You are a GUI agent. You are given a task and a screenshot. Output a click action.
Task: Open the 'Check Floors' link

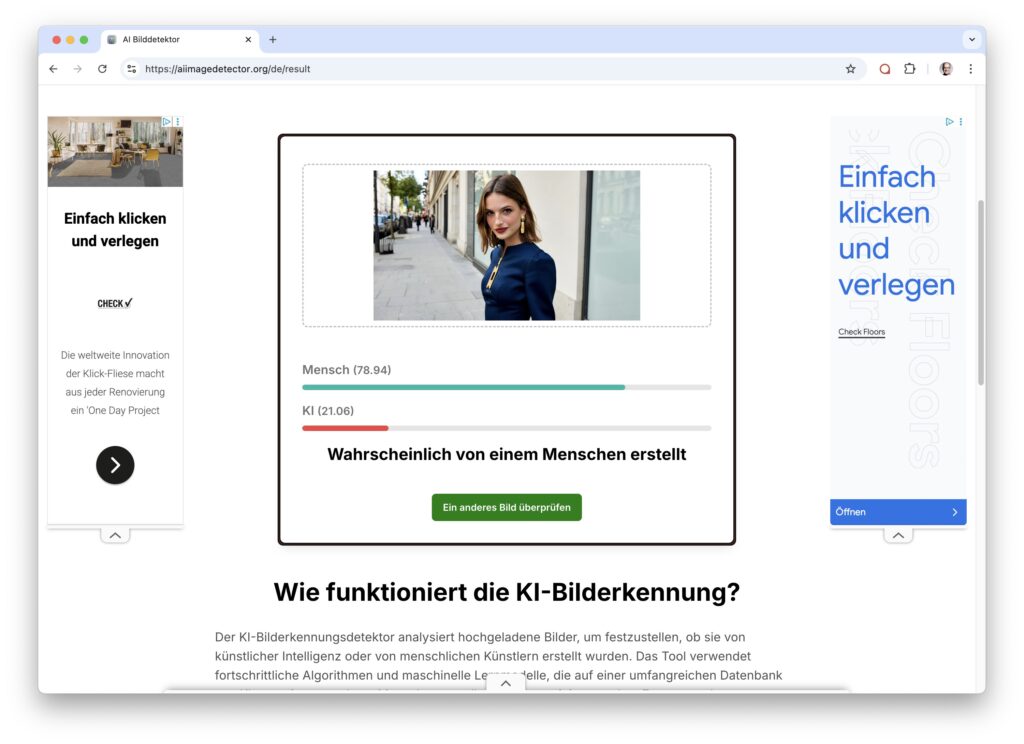click(861, 332)
